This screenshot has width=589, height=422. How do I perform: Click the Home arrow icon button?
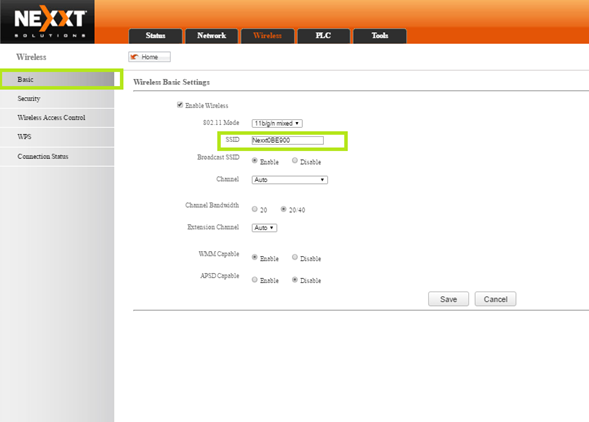pos(150,57)
